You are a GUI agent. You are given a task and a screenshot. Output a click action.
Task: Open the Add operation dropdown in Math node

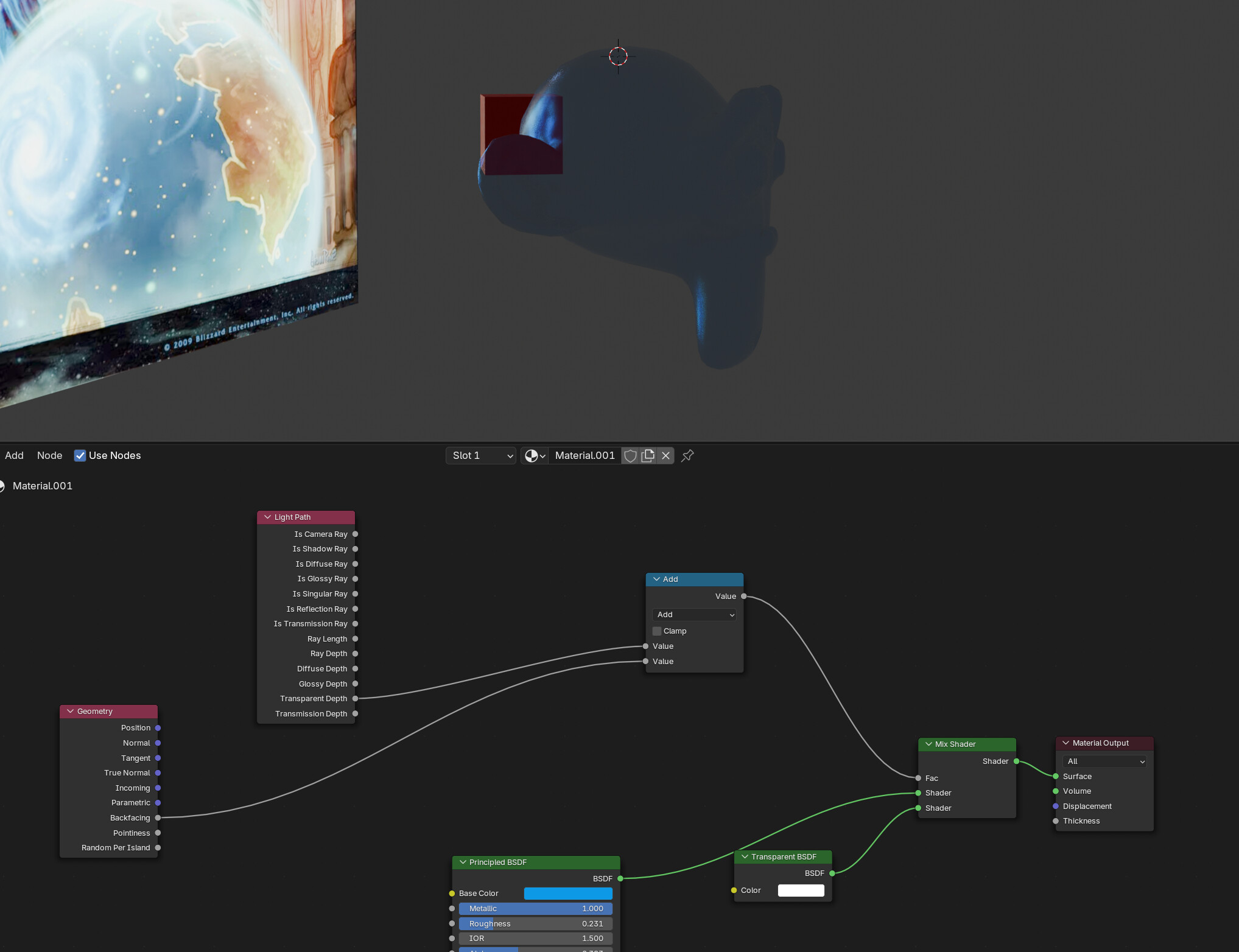point(694,615)
